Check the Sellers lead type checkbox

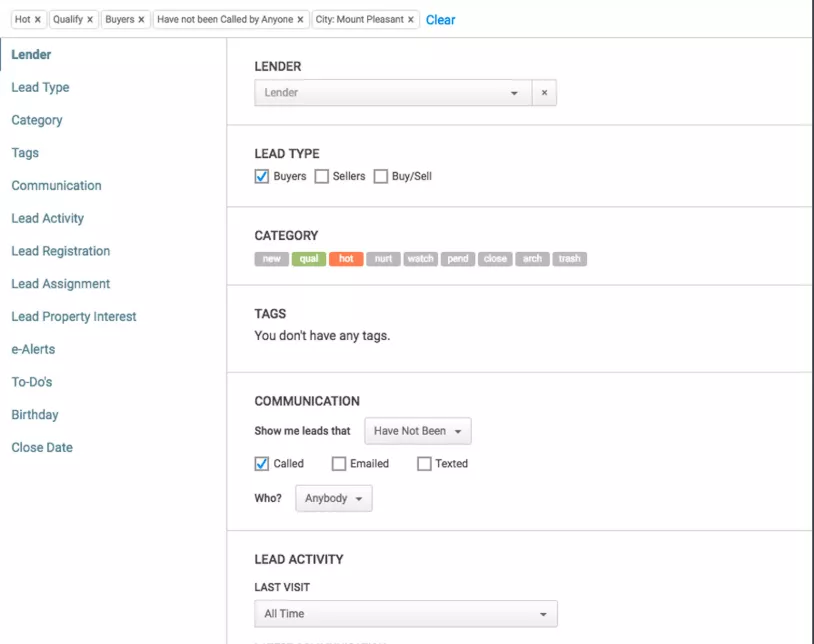pos(322,177)
